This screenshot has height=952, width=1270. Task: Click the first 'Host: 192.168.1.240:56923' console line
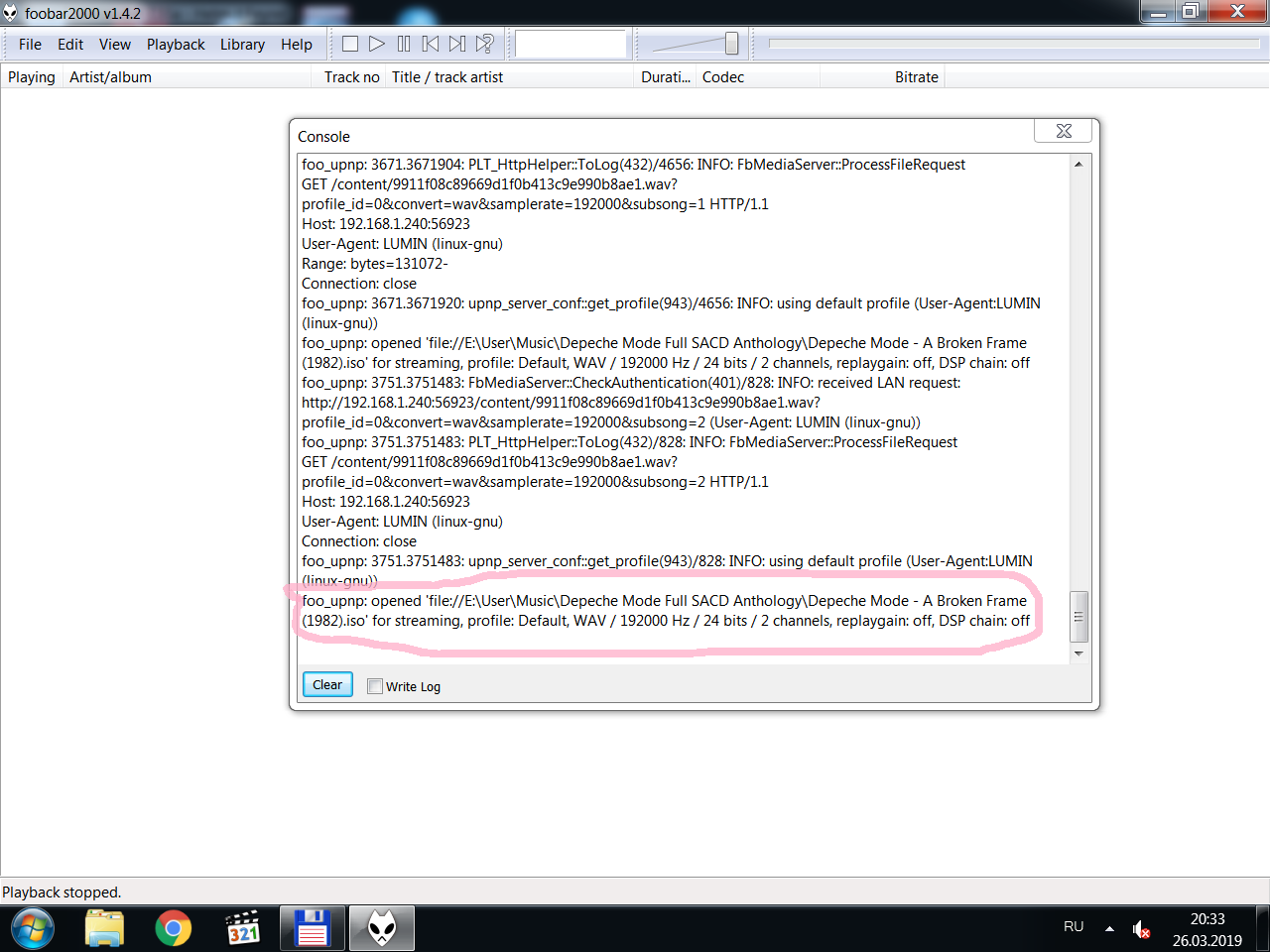(x=386, y=224)
